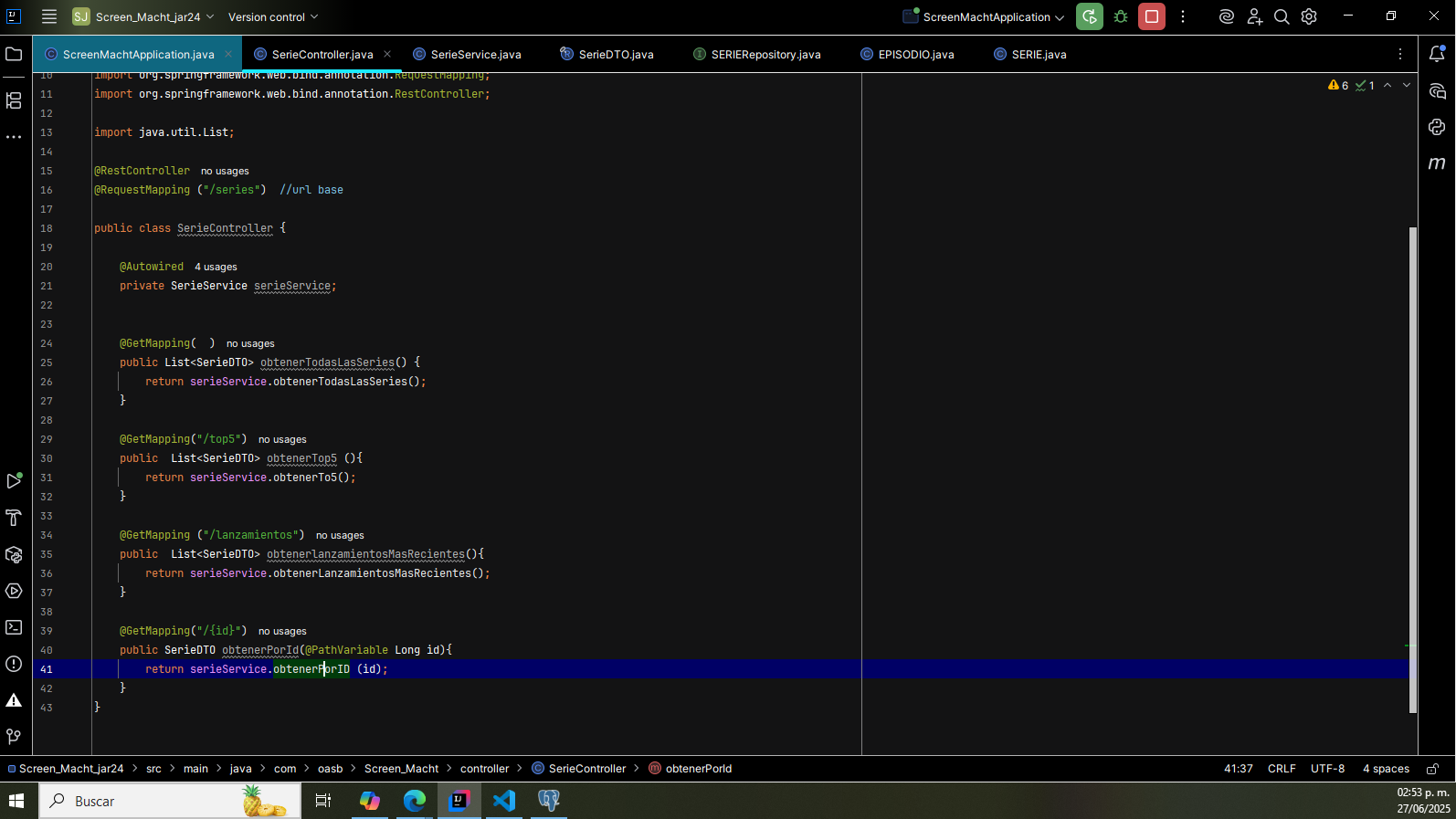Click '4 usages' hint beside @Autowired
Screen dimensions: 1456x819
point(216,267)
